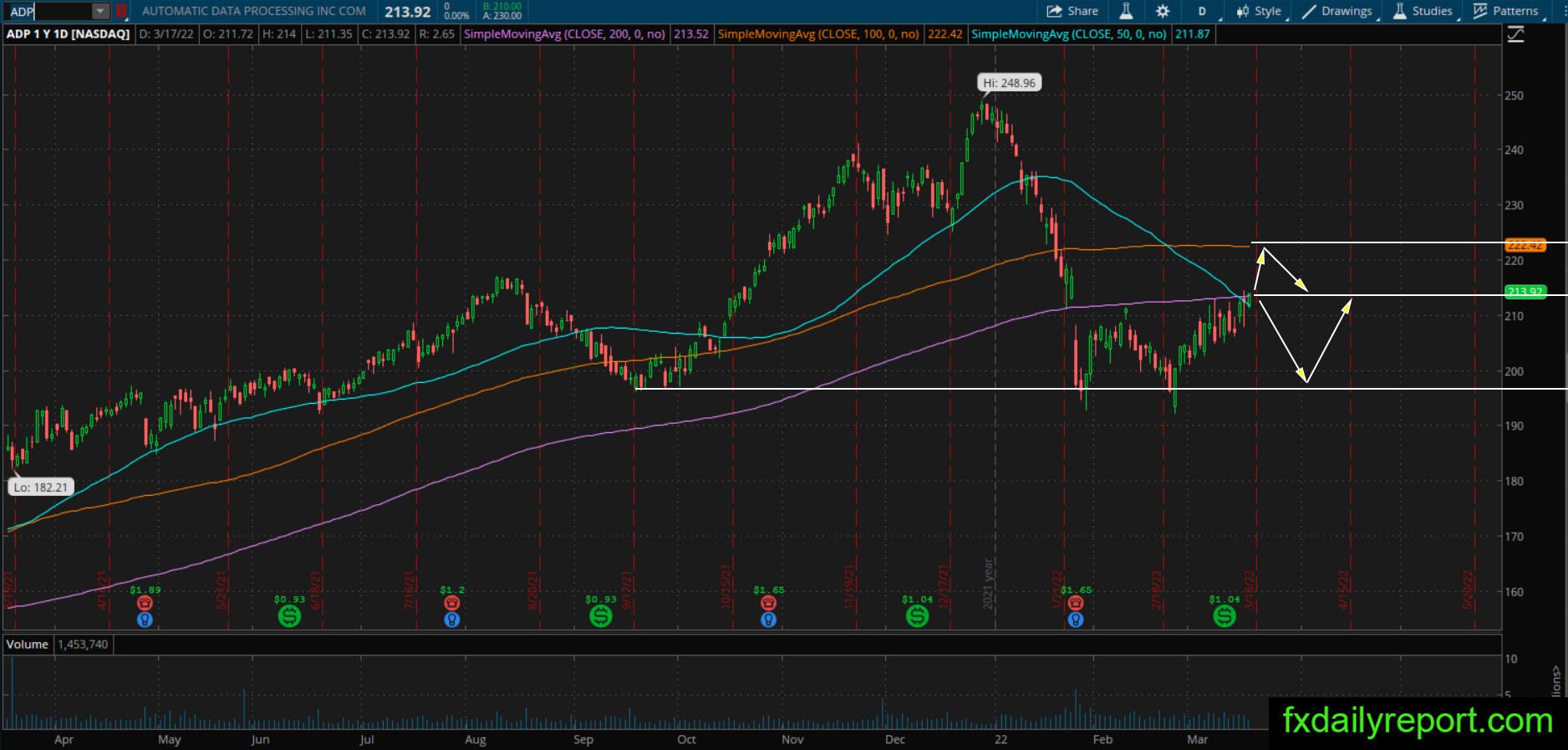Click the Volume study label
This screenshot has width=1568, height=750.
tap(27, 644)
